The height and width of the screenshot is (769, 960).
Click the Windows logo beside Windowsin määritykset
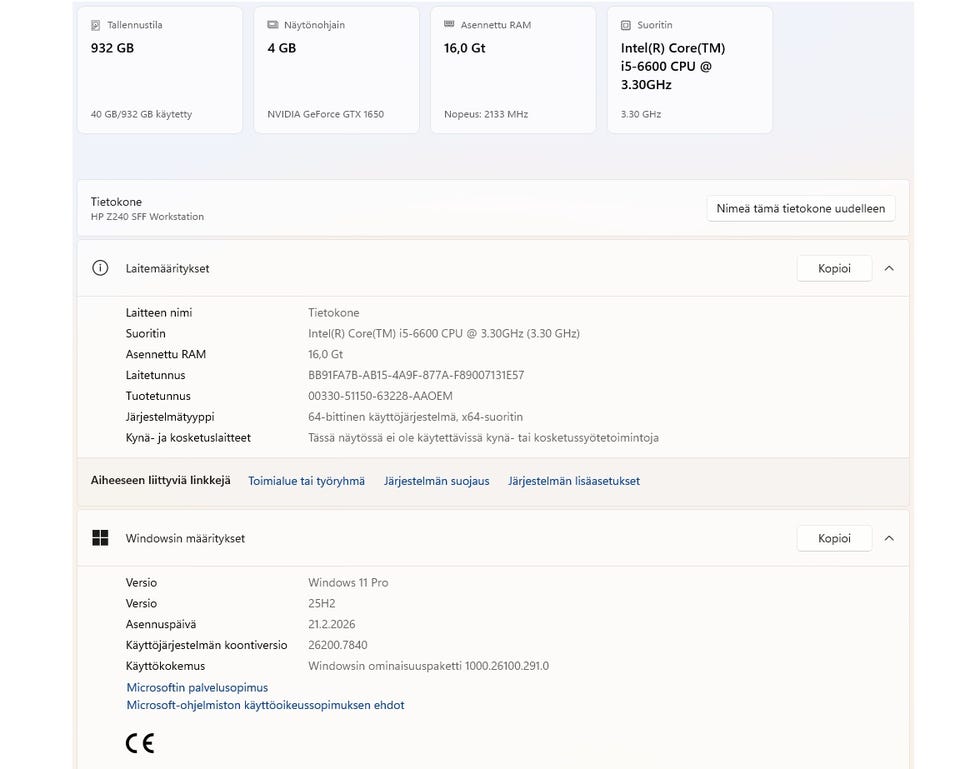pos(100,538)
